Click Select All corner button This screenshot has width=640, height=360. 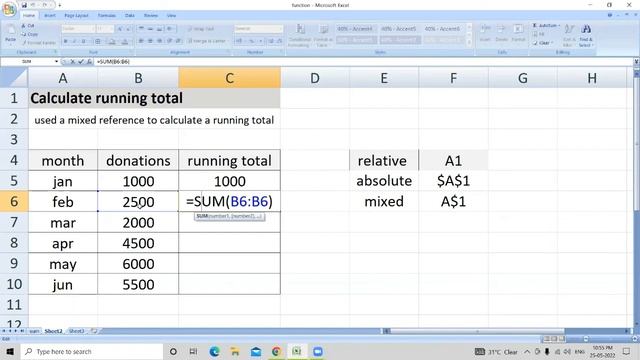pos(14,78)
